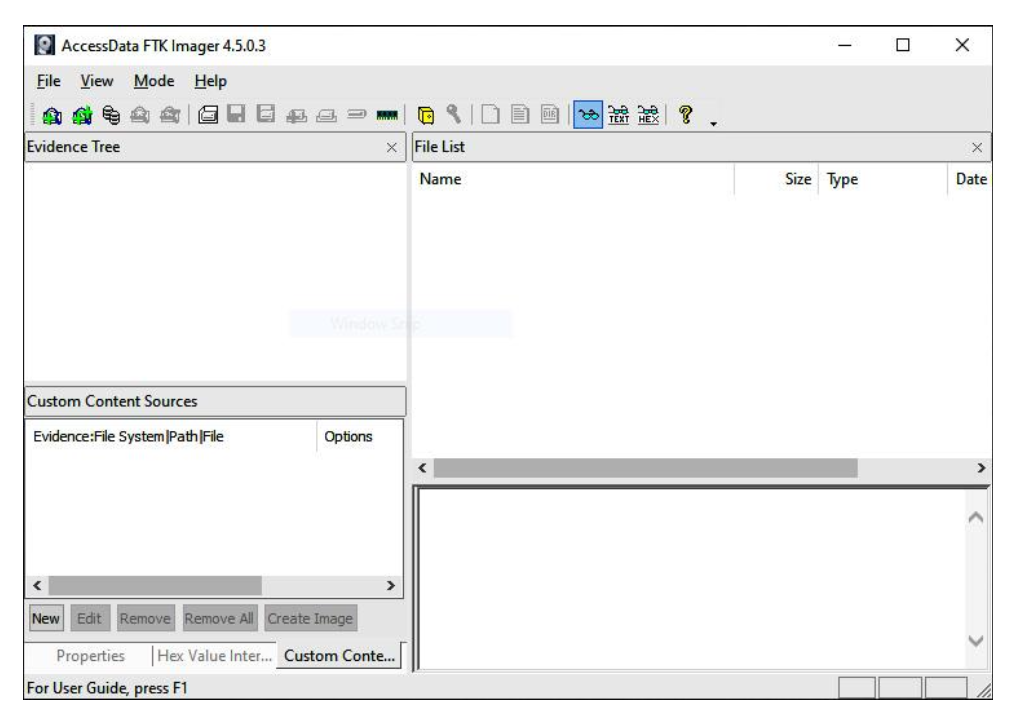The image size is (1010, 714).
Task: Click the Export Files blank page icon
Action: (x=490, y=115)
